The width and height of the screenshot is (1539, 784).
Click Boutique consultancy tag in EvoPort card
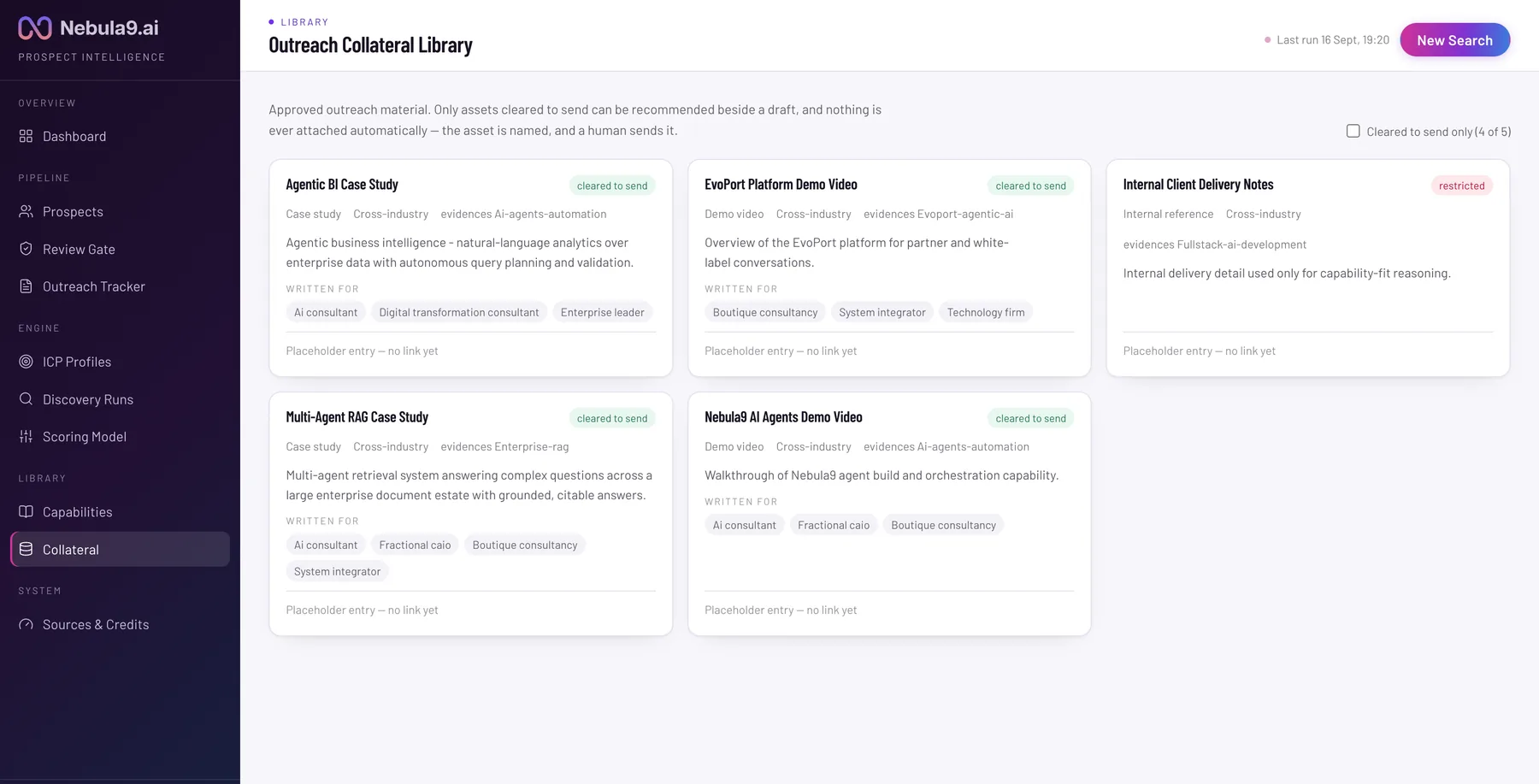(765, 312)
